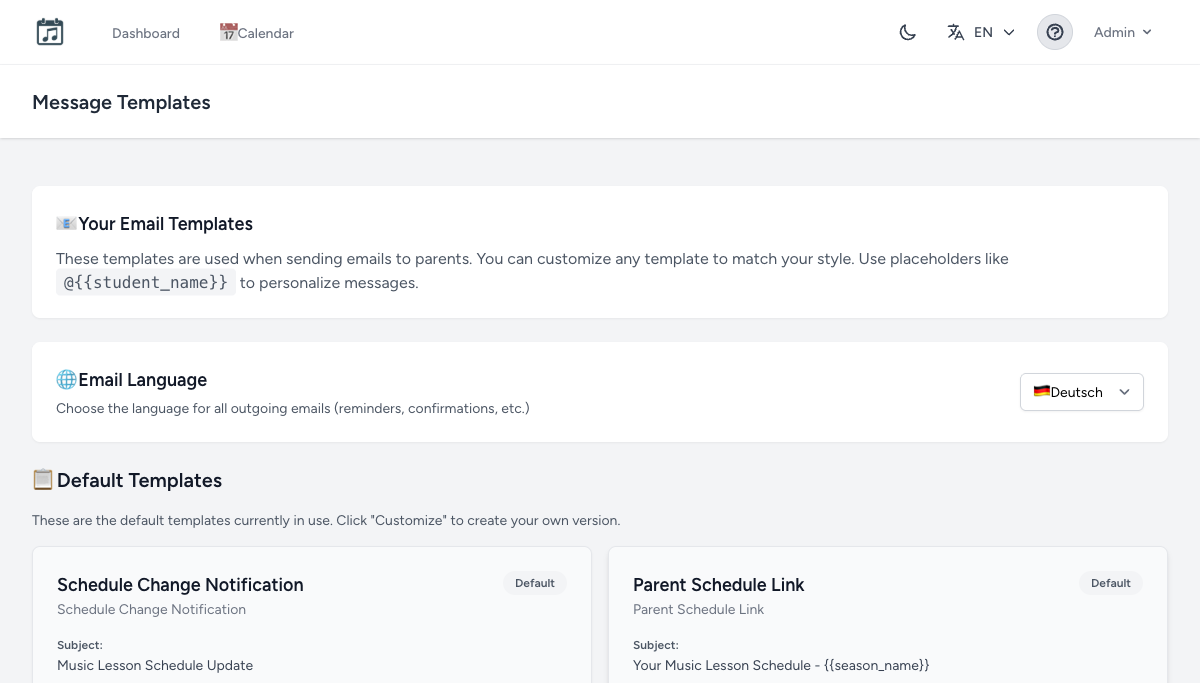Open the Deutsch email language dropdown
1200x683 pixels.
point(1082,392)
